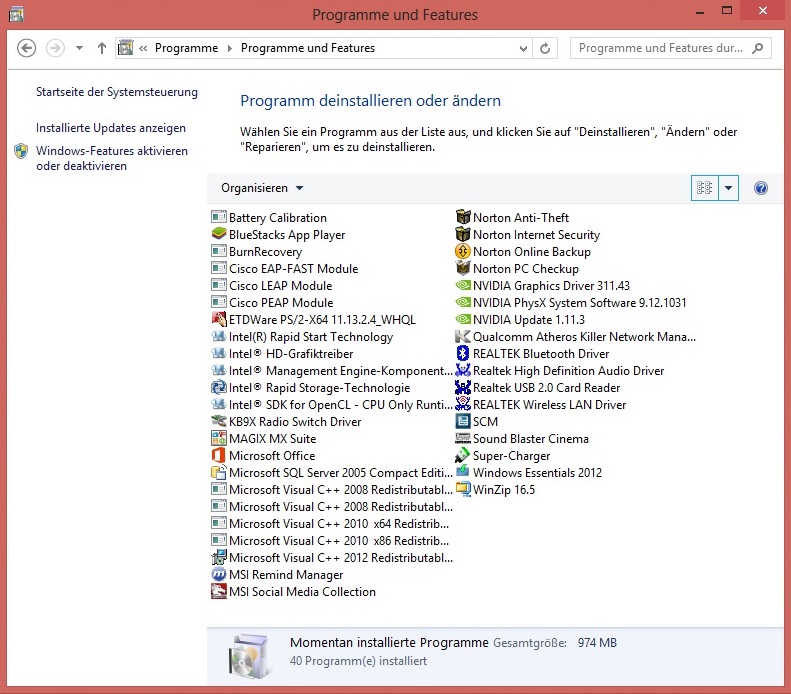Click the REALTEK Bluetooth Driver icon
The width and height of the screenshot is (791, 694).
[x=463, y=354]
